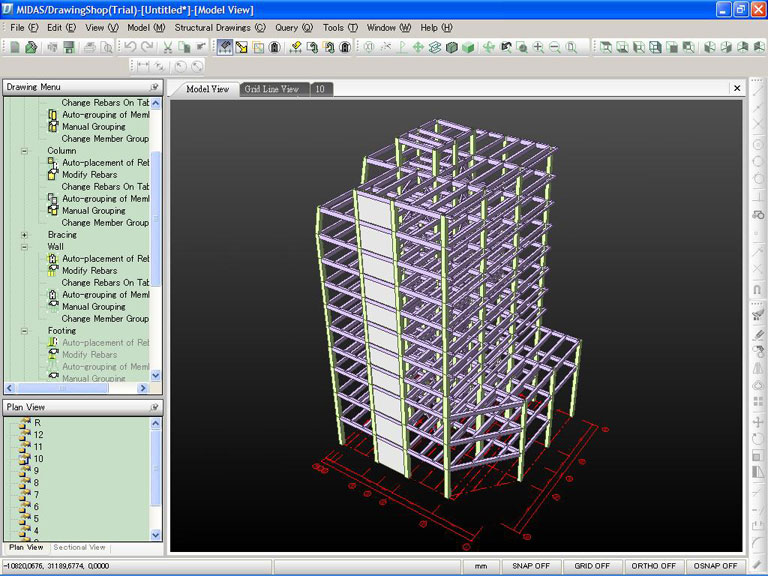Click the first wireframe box view icon
768x576 pixels.
tap(606, 47)
